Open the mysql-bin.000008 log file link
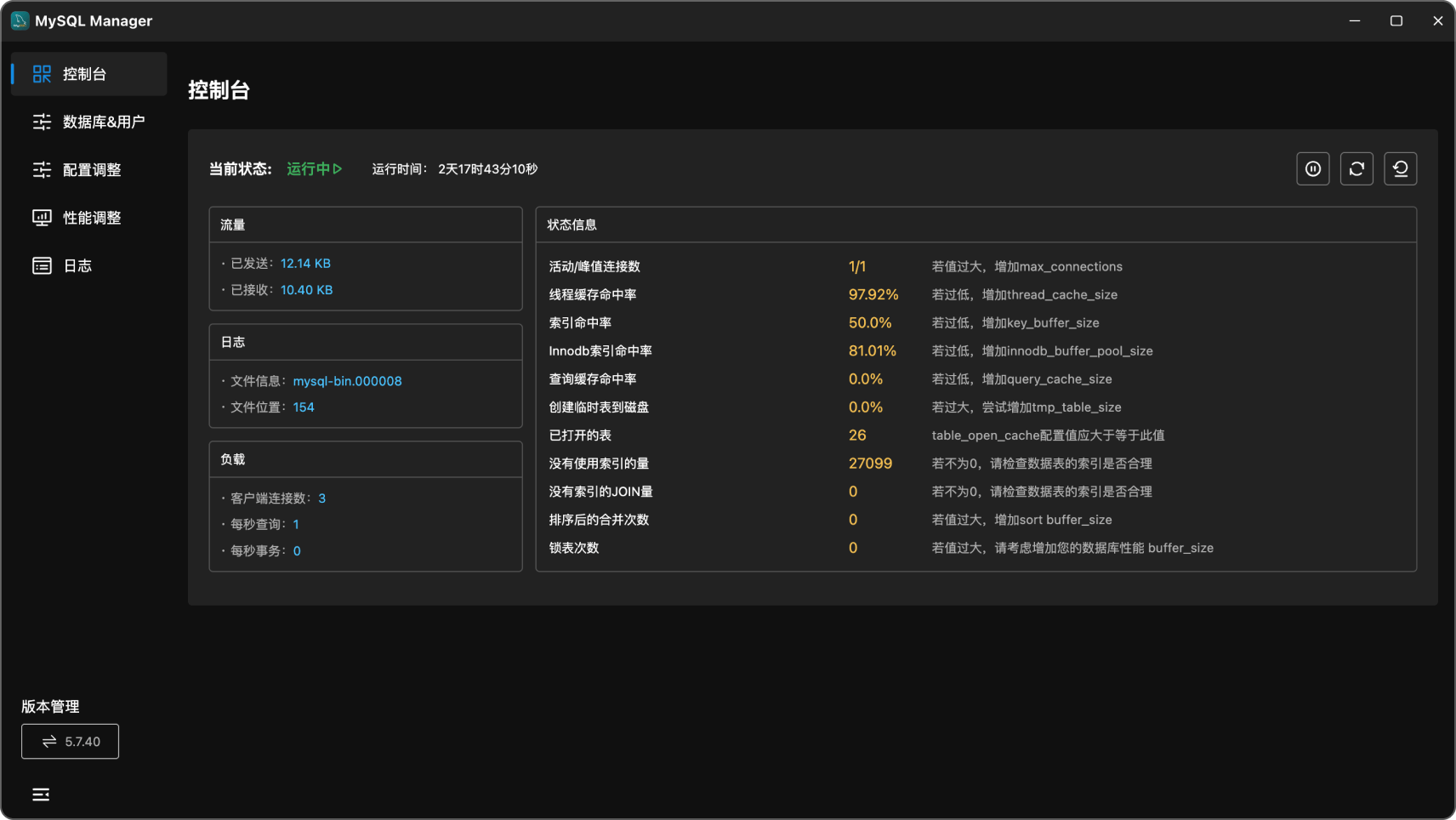This screenshot has width=1456, height=820. point(347,381)
